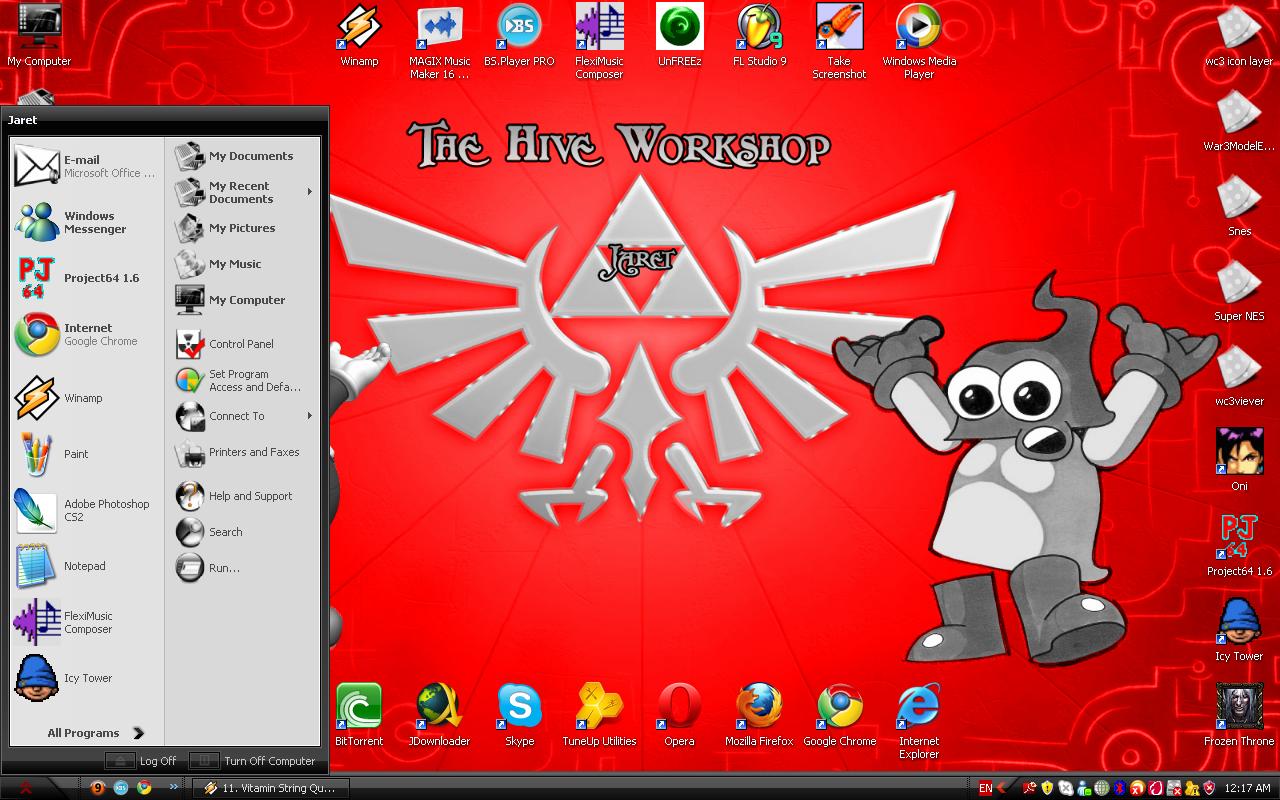1280x800 pixels.
Task: Click the Take Screenshot desktop icon
Action: click(x=839, y=41)
